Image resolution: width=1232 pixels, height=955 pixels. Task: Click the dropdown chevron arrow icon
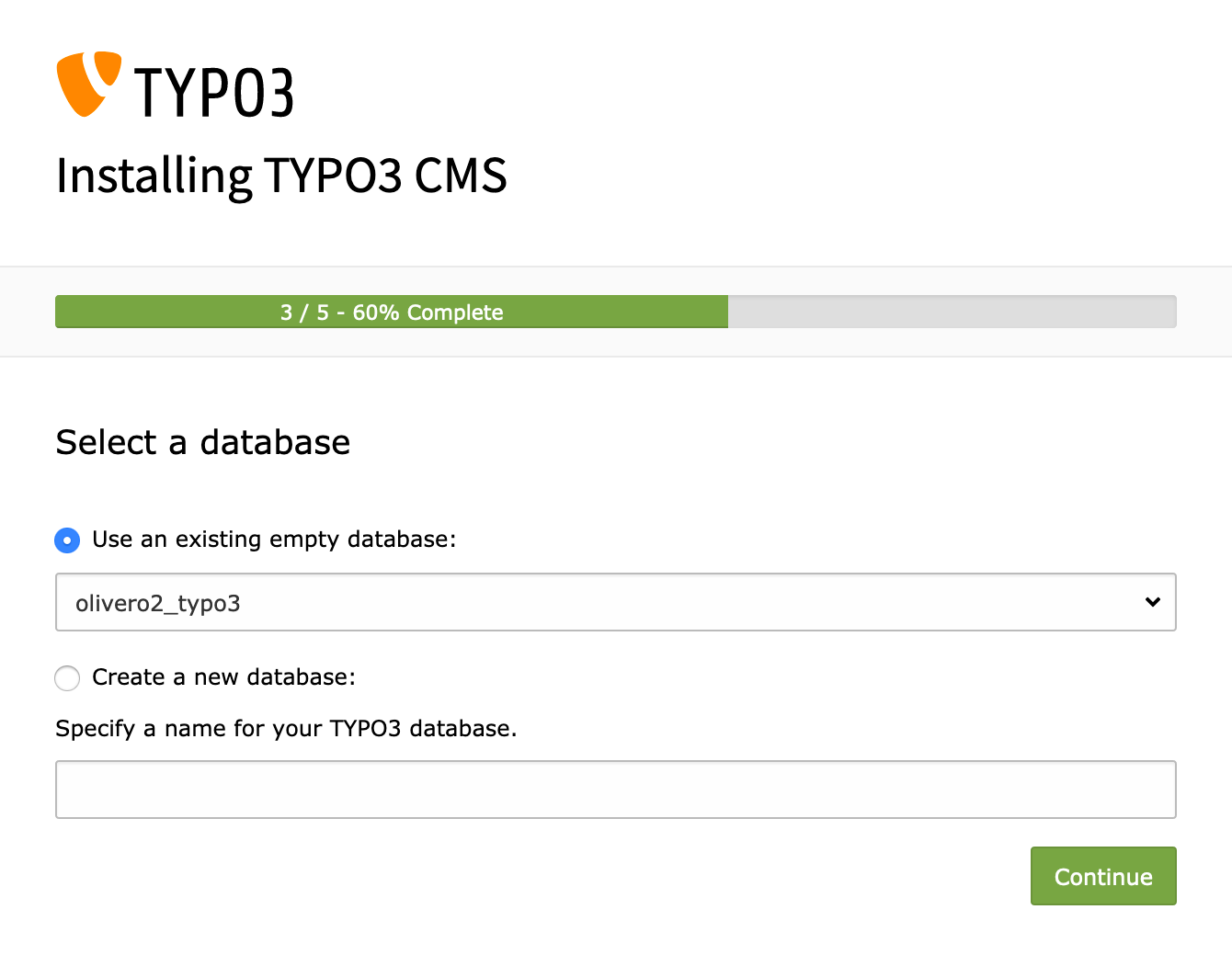click(1153, 602)
